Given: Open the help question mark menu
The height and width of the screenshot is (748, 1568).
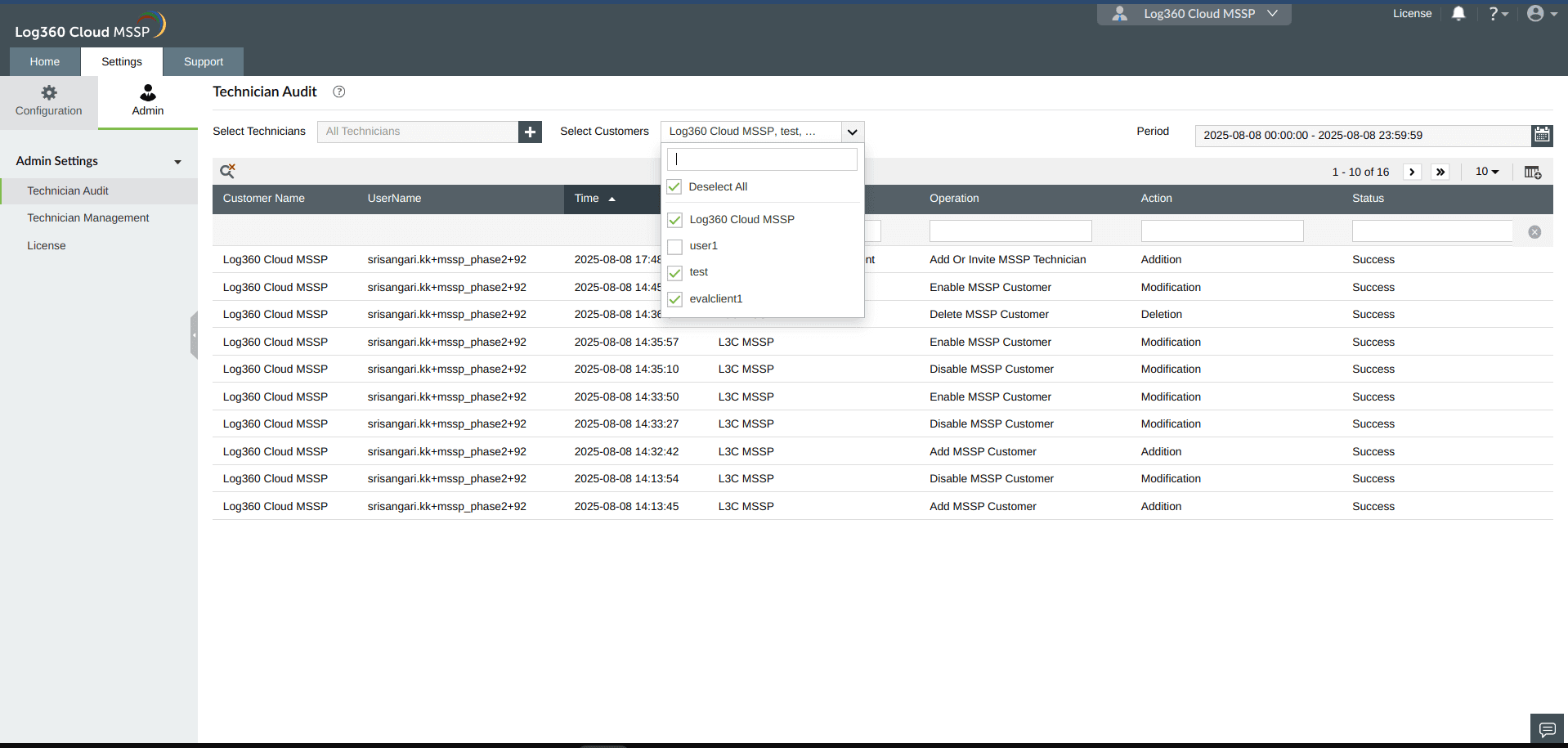Looking at the screenshot, I should (x=1498, y=13).
